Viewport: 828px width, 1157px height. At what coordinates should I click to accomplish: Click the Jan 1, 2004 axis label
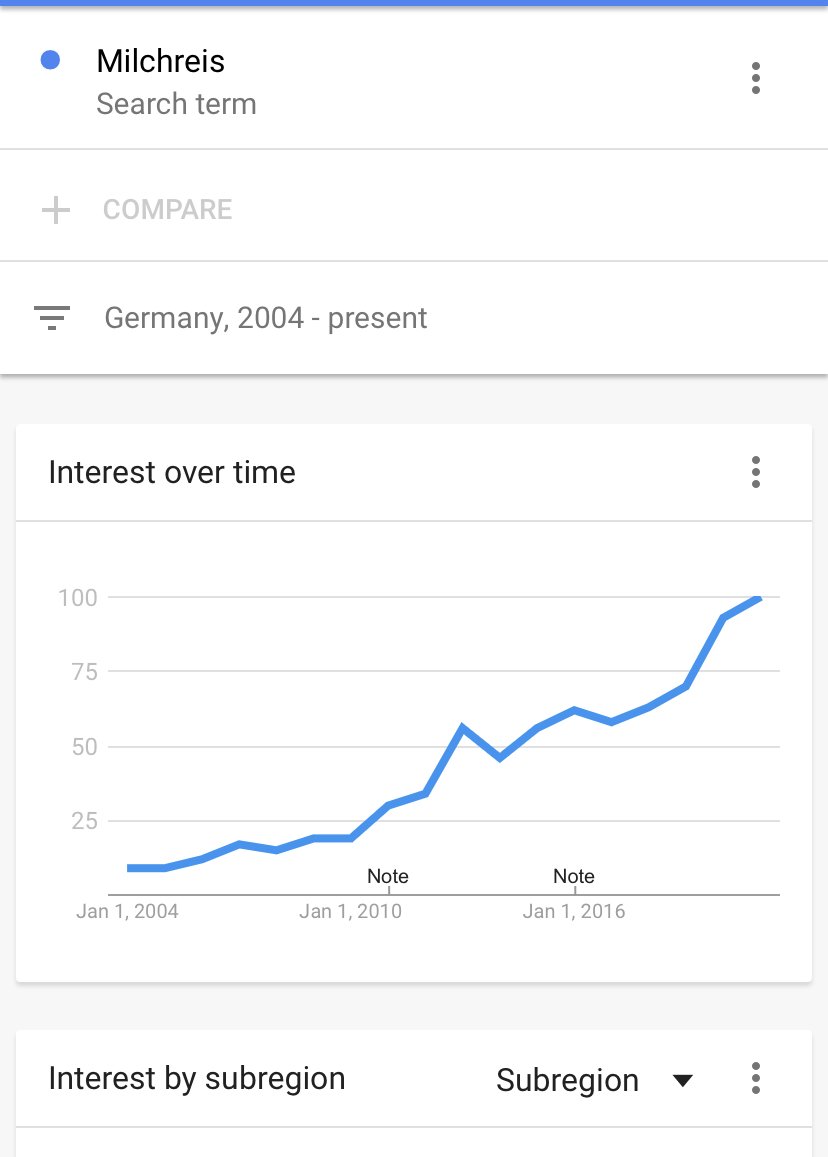click(127, 911)
